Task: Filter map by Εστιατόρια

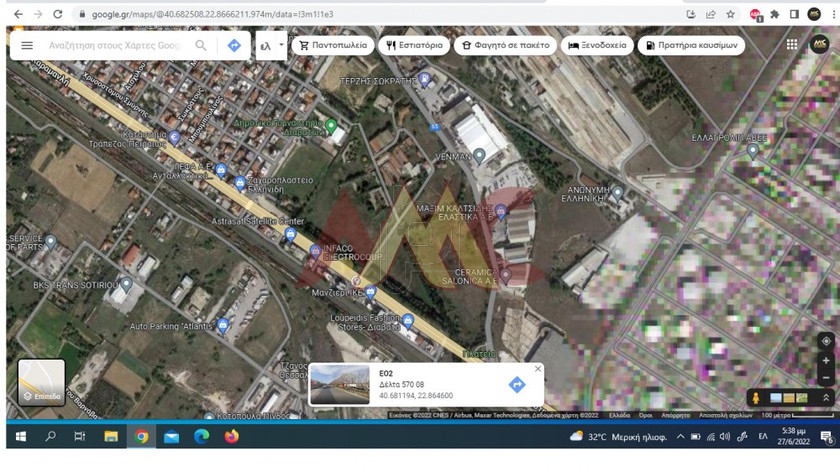Action: (414, 45)
